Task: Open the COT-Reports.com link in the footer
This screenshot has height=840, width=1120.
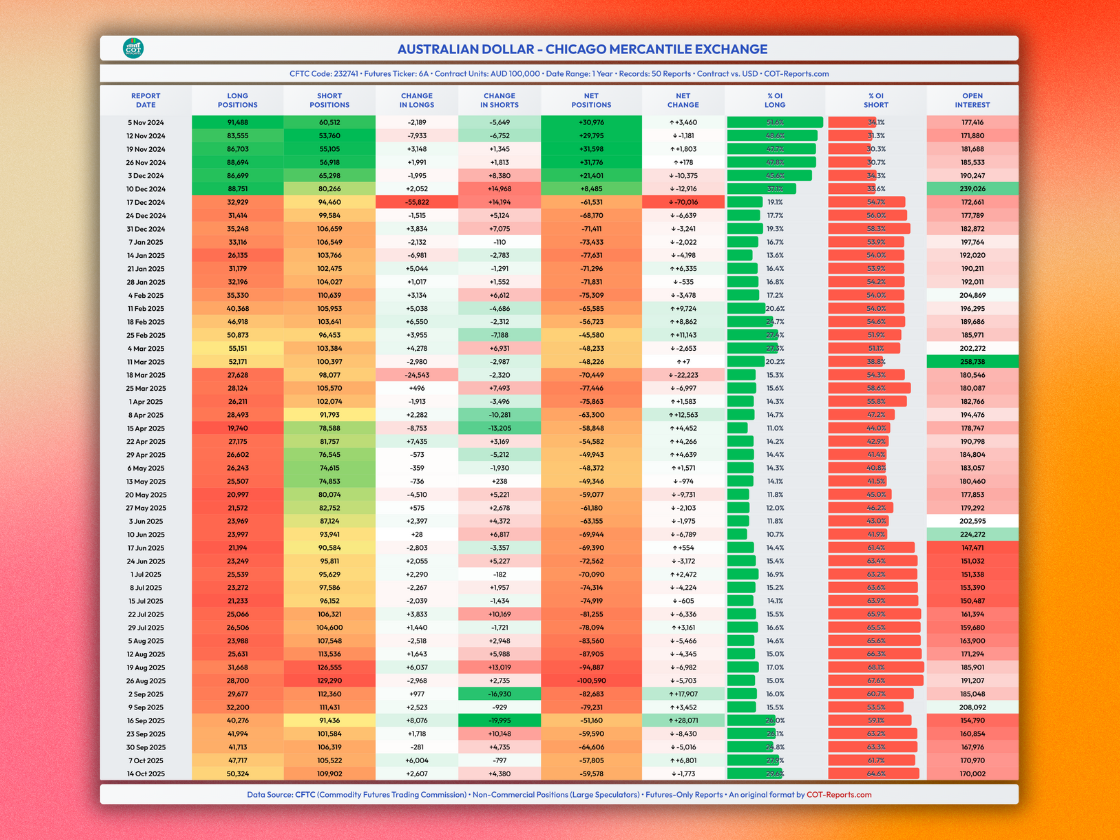Action: 838,795
